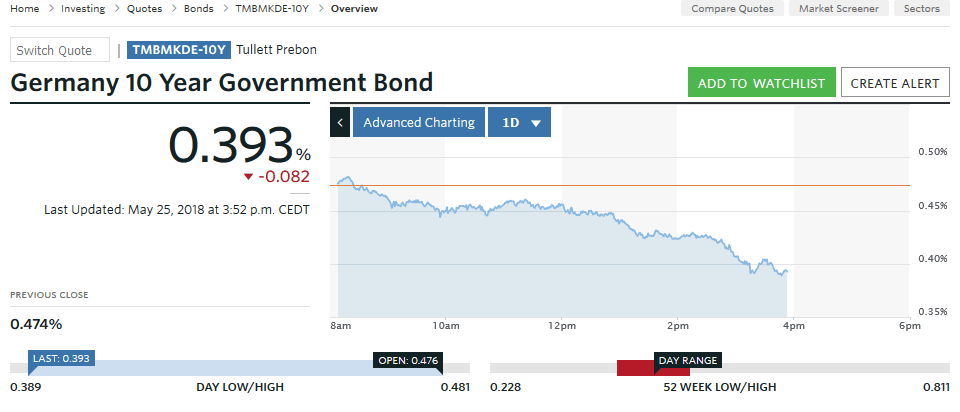
Task: Go to Home breadcrumb
Action: pyautogui.click(x=25, y=8)
